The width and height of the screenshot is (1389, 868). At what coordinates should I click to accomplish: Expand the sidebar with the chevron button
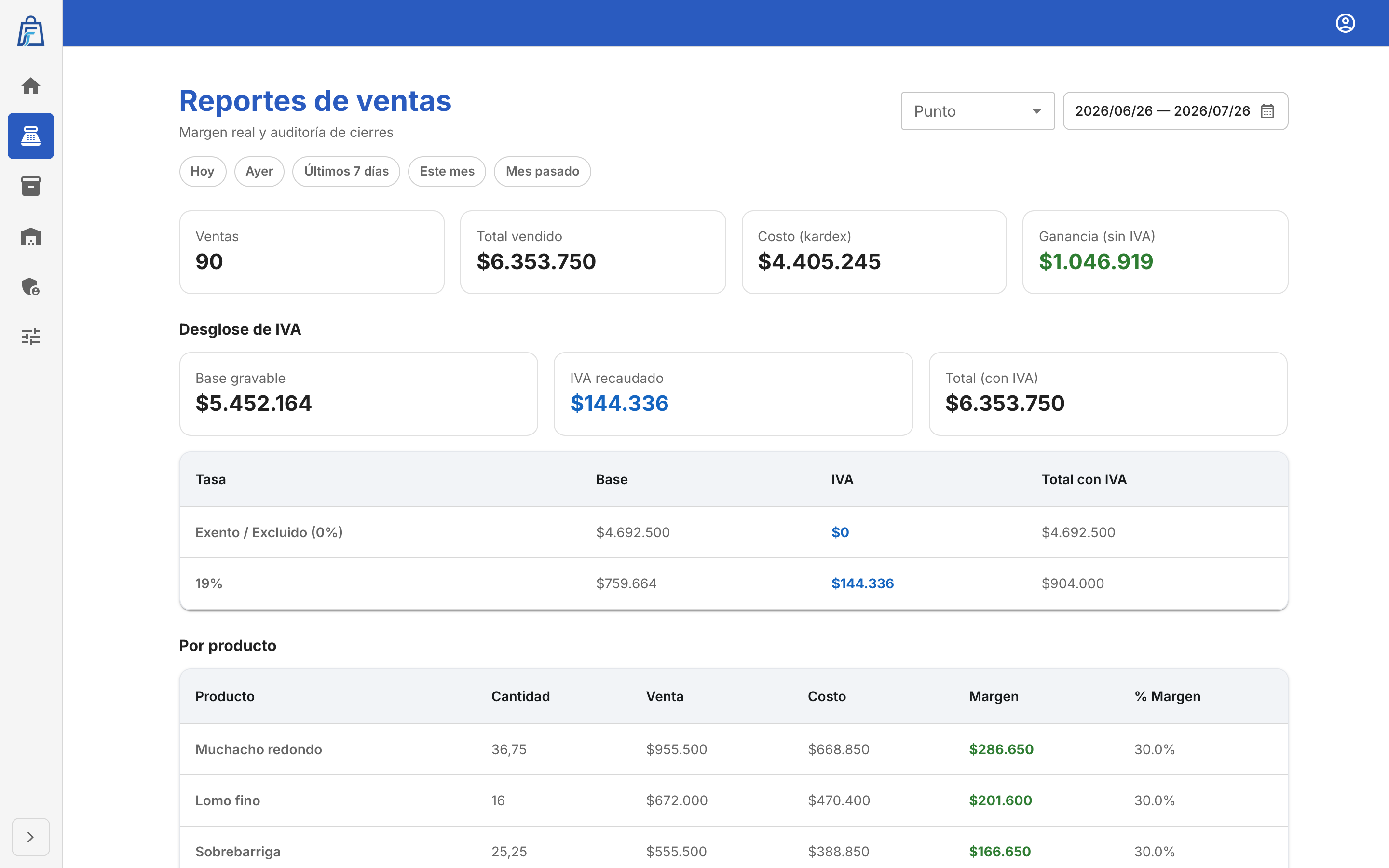point(31,837)
